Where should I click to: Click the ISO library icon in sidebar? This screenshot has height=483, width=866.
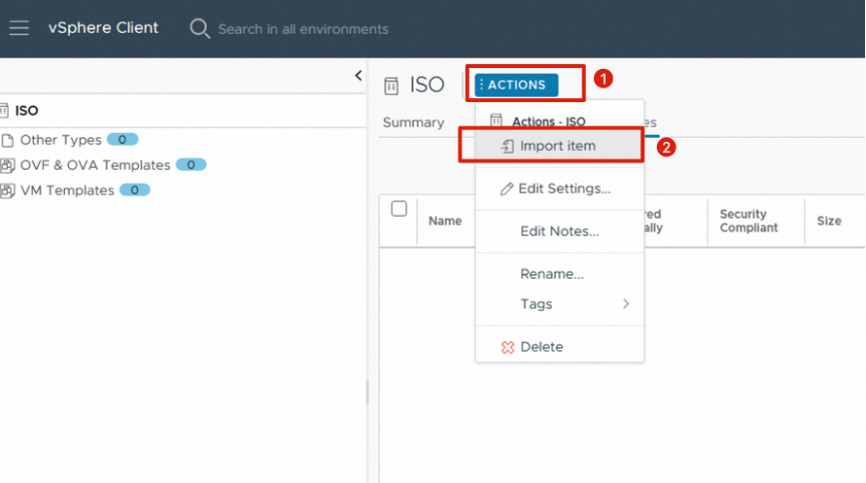[5, 111]
